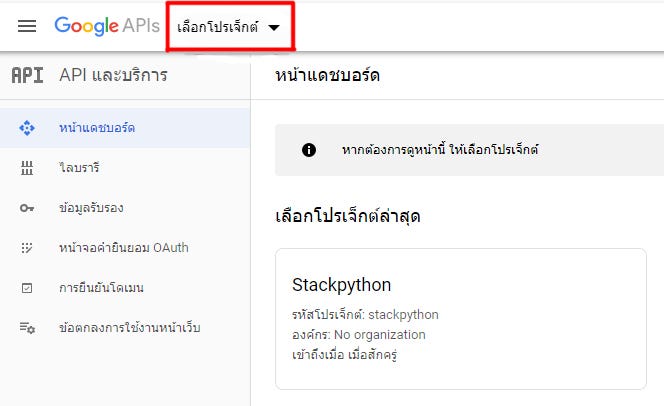Select the Stackpython recent project card
Viewport: 664px width, 406px height.
pyautogui.click(x=461, y=319)
